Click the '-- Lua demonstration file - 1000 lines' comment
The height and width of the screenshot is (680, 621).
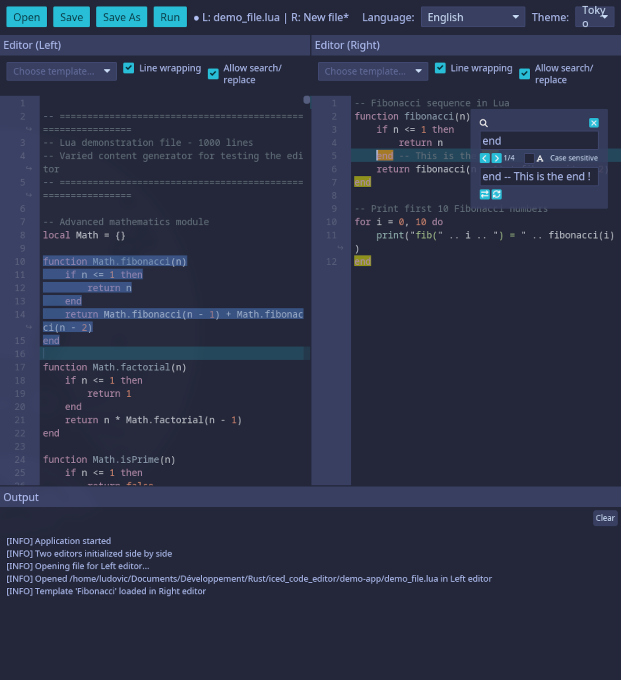coord(148,143)
